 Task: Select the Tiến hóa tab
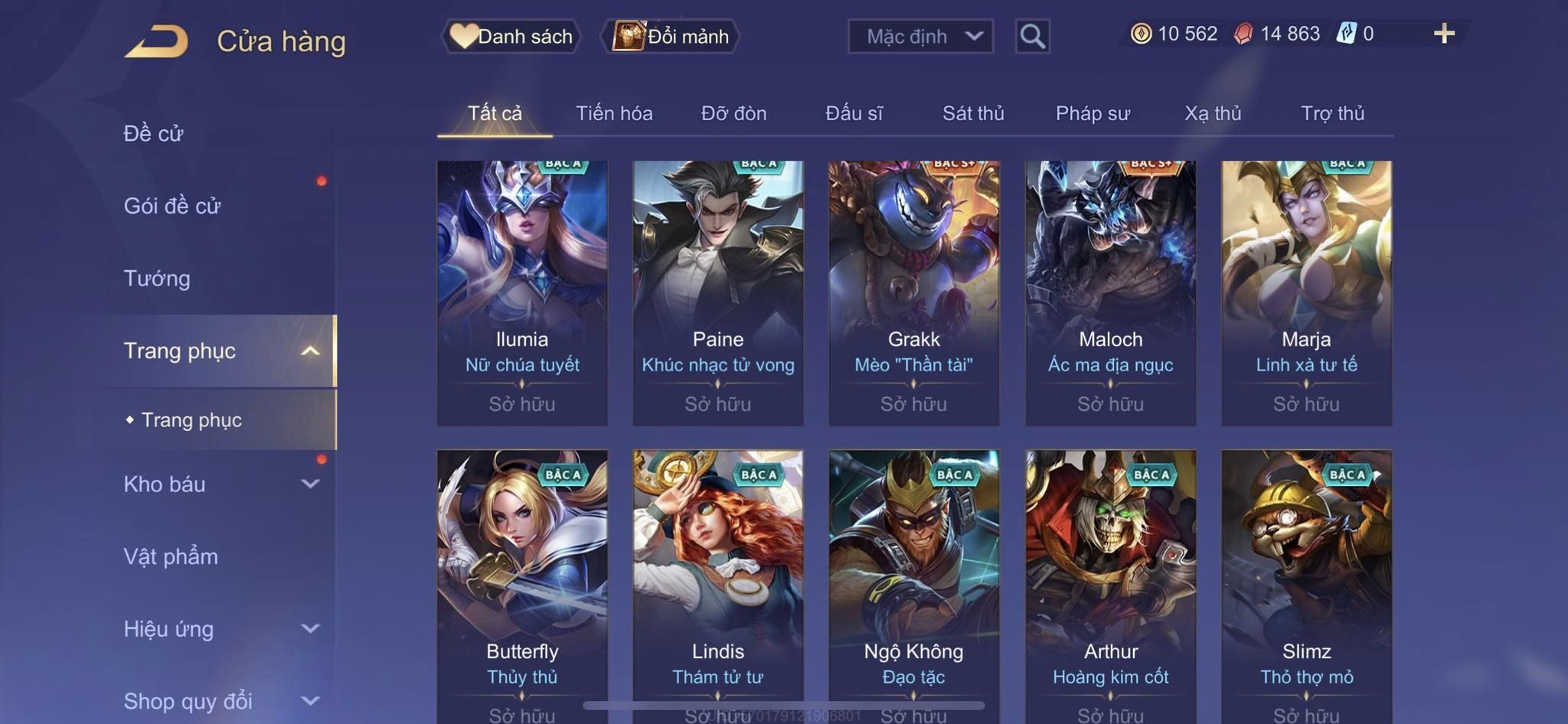(x=614, y=113)
